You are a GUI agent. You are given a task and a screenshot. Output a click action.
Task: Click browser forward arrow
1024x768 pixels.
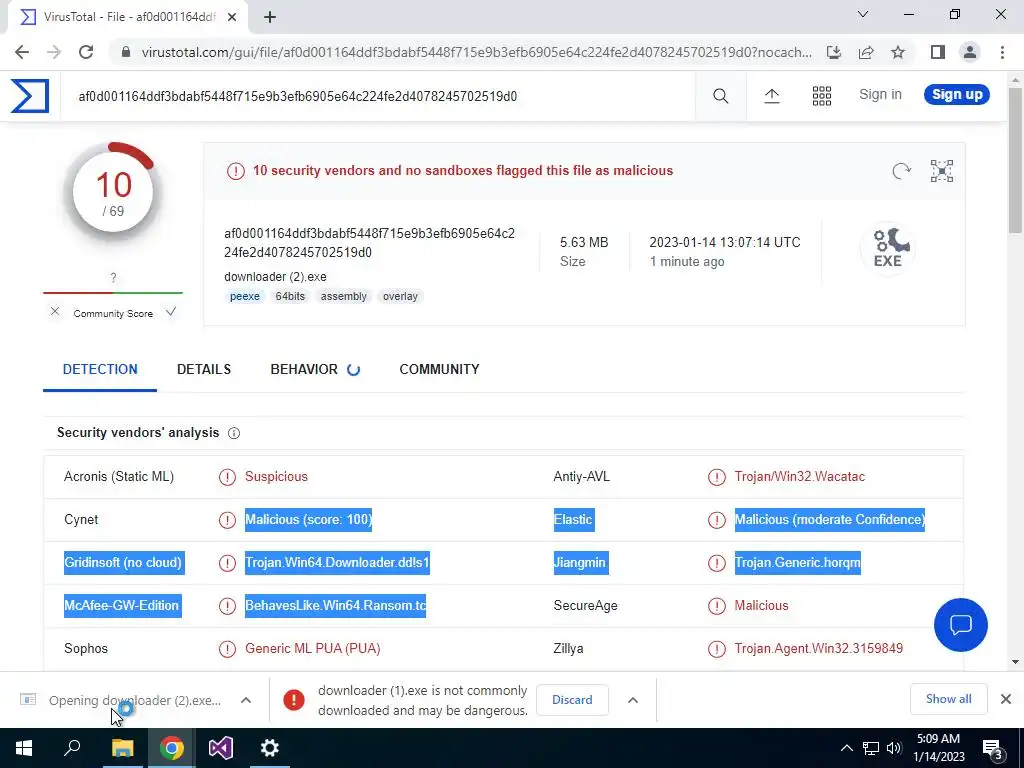54,52
